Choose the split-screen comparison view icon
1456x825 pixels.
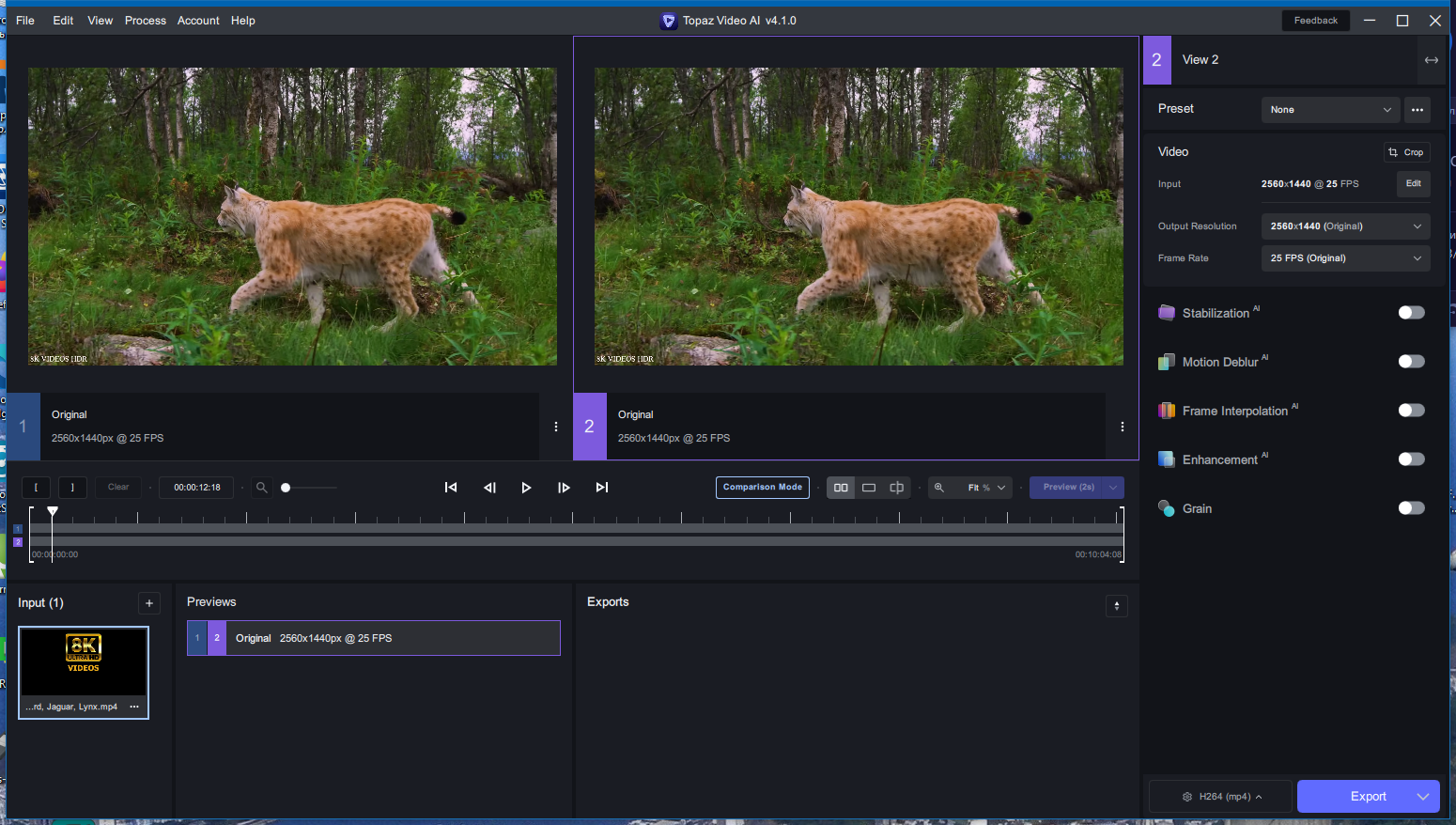pyautogui.click(x=896, y=487)
